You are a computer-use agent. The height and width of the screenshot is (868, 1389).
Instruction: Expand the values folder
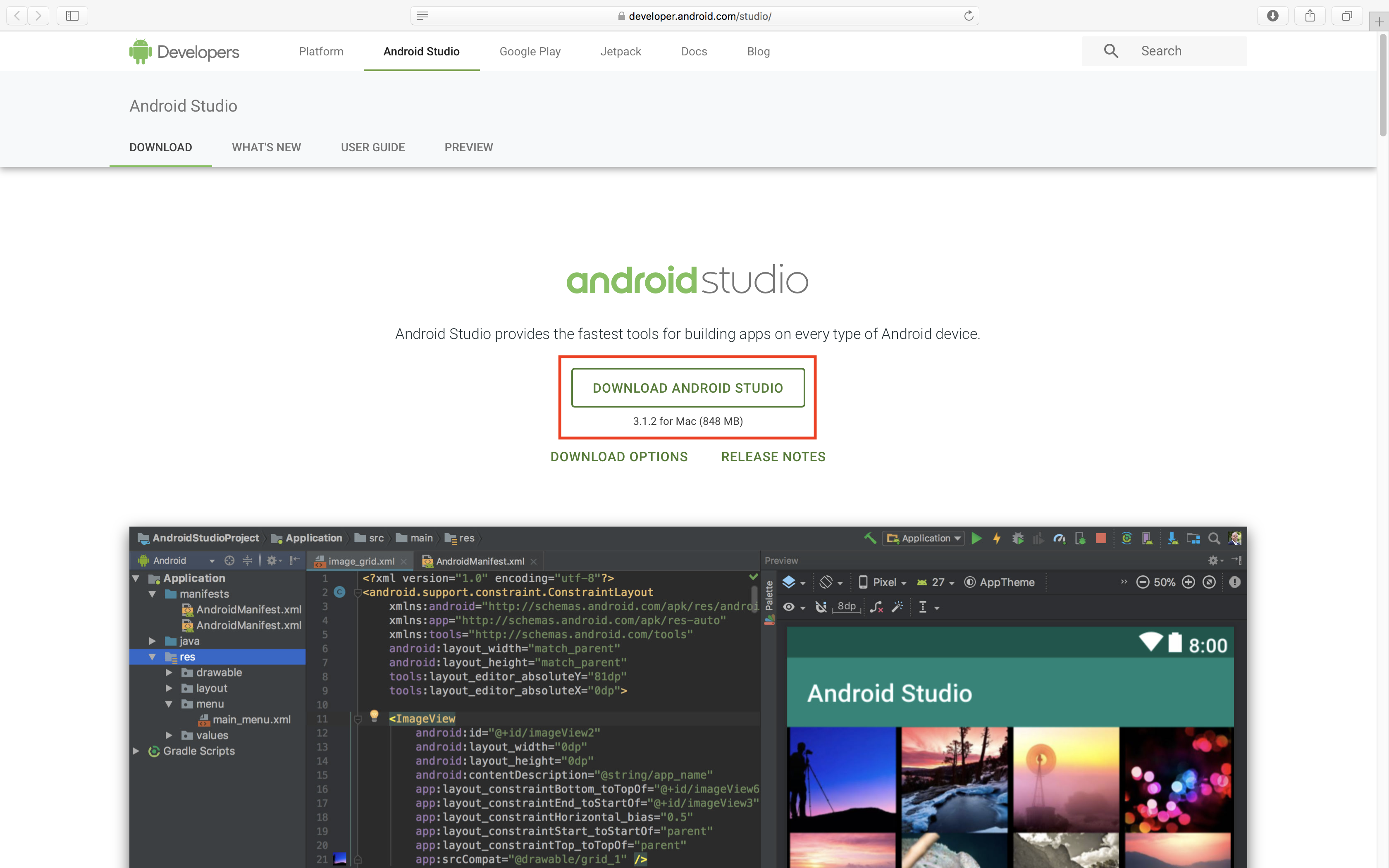[x=169, y=735]
